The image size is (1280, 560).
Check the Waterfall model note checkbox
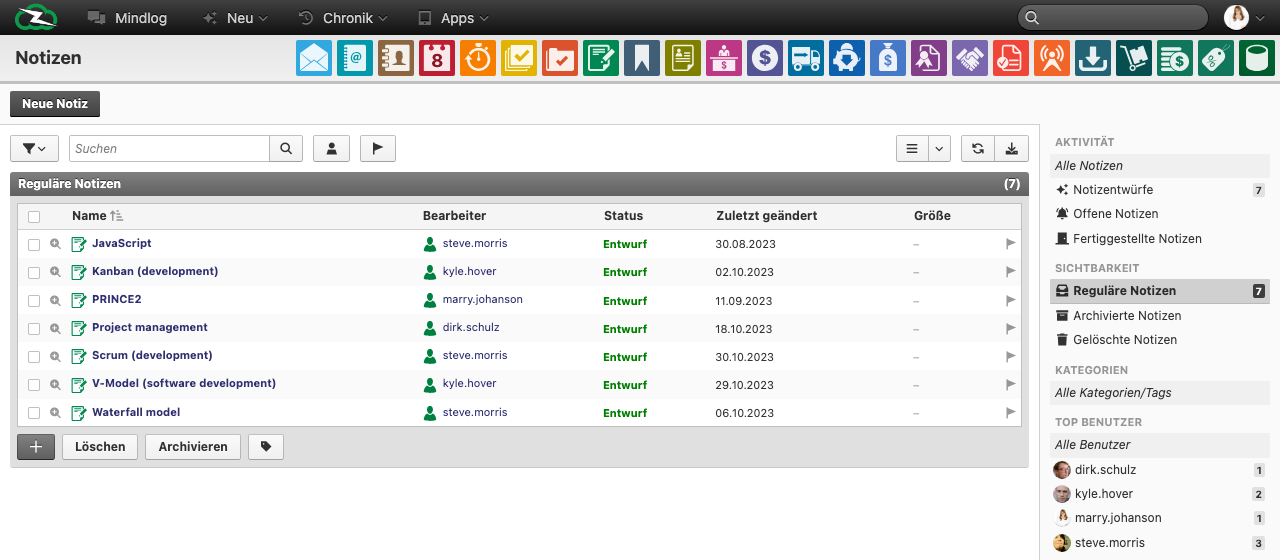(x=34, y=412)
